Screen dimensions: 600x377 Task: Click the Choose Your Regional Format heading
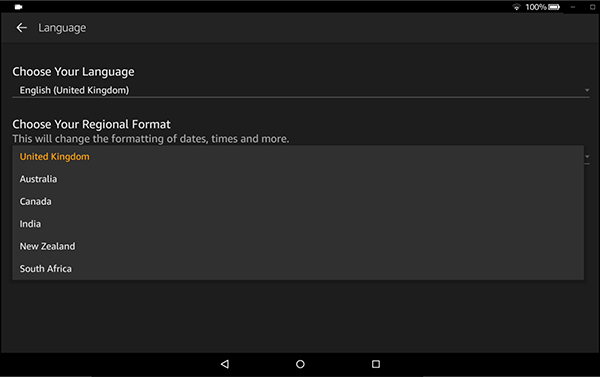tap(91, 124)
